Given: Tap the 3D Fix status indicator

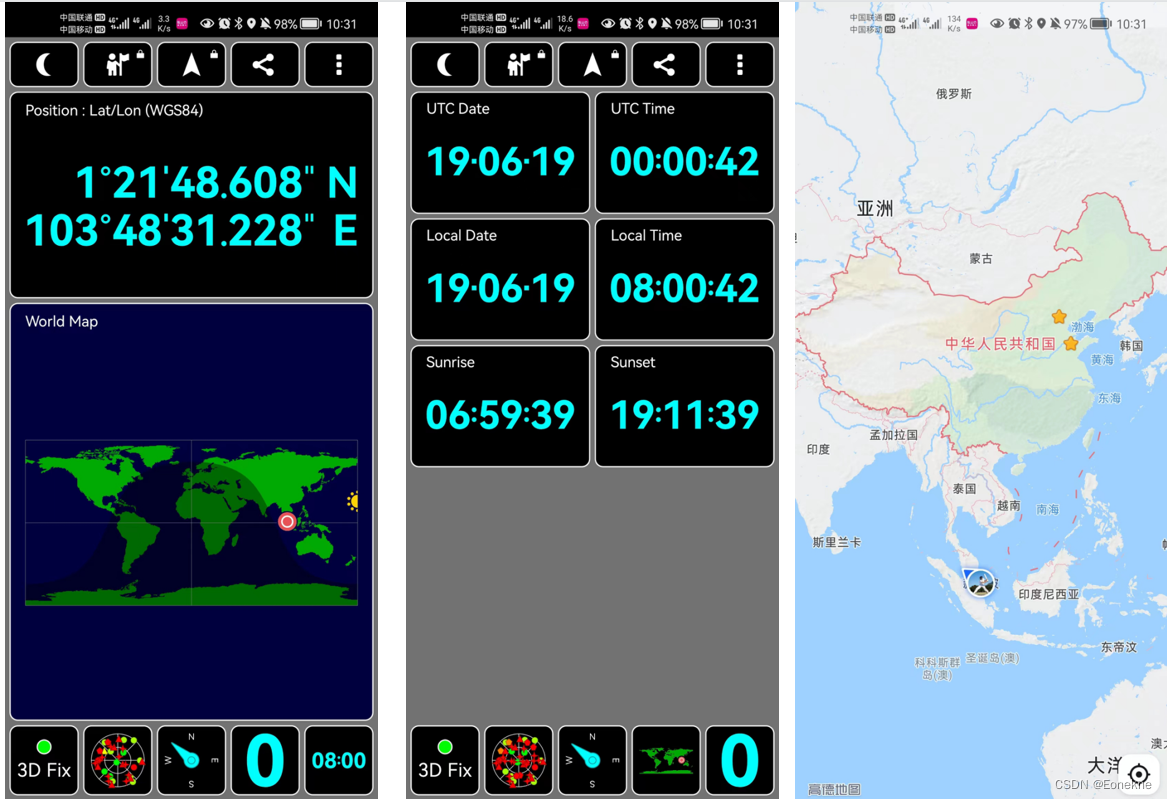Looking at the screenshot, I should coord(43,768).
